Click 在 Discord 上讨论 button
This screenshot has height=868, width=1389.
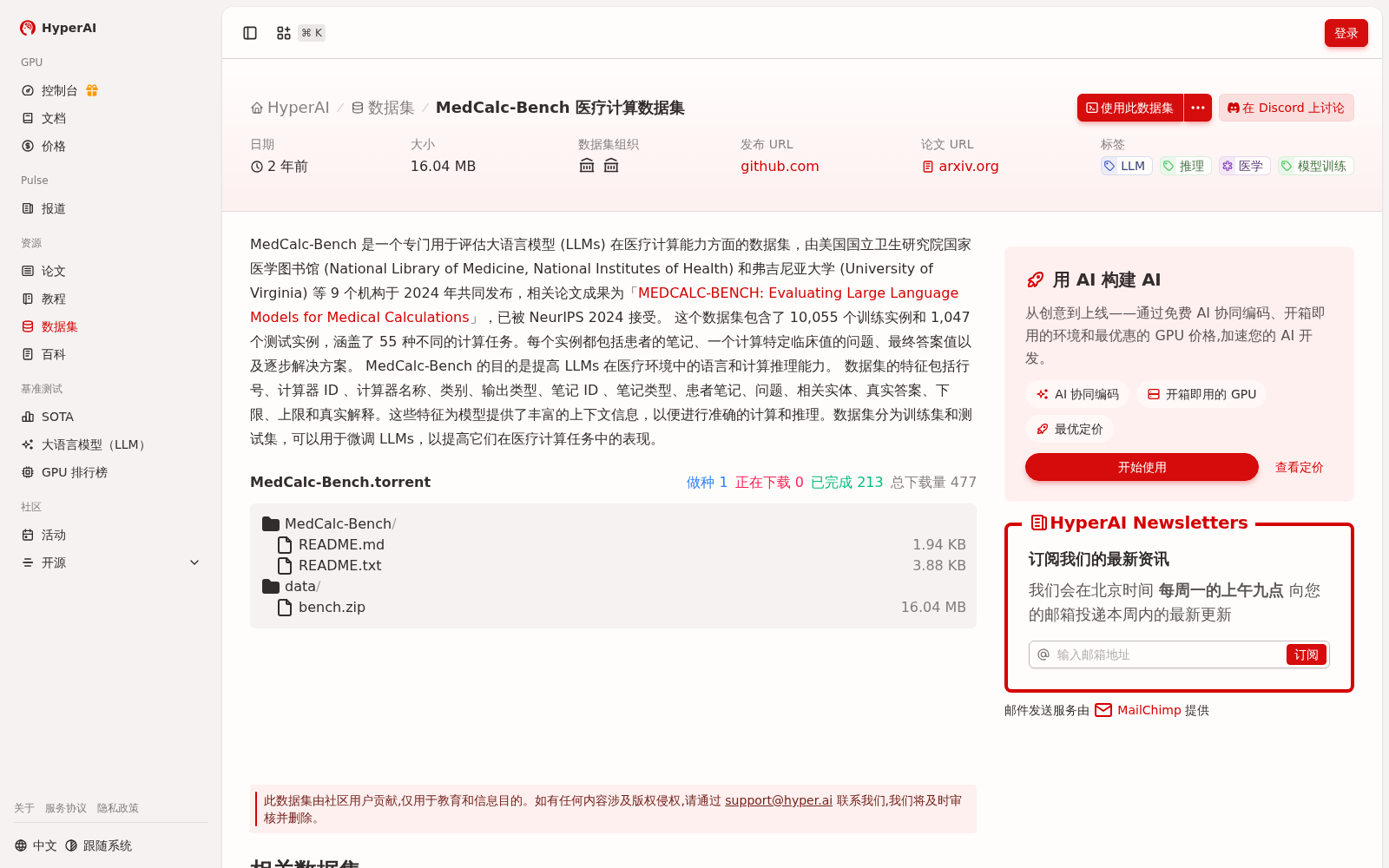(1287, 108)
